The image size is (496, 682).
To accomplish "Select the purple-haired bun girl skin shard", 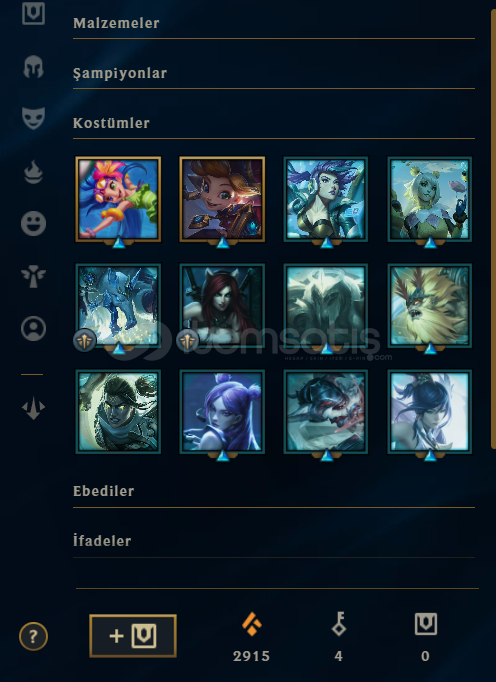I will point(222,411).
